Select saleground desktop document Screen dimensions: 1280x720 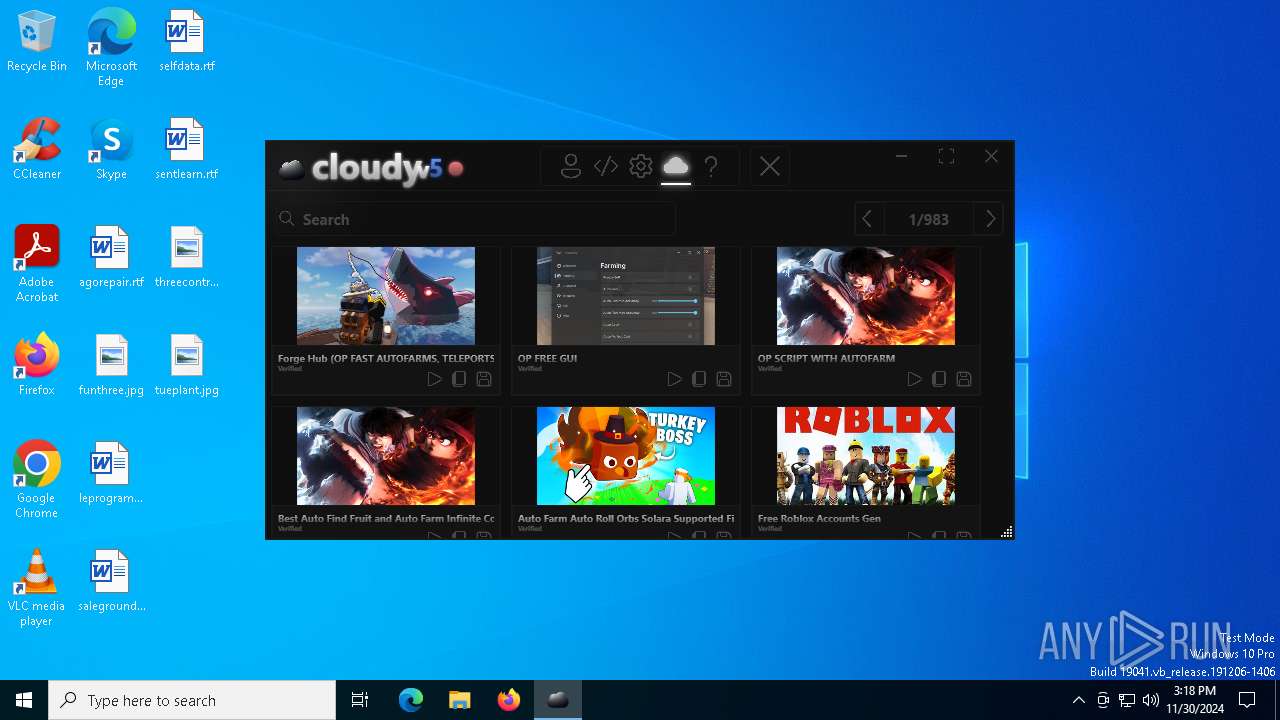(111, 582)
